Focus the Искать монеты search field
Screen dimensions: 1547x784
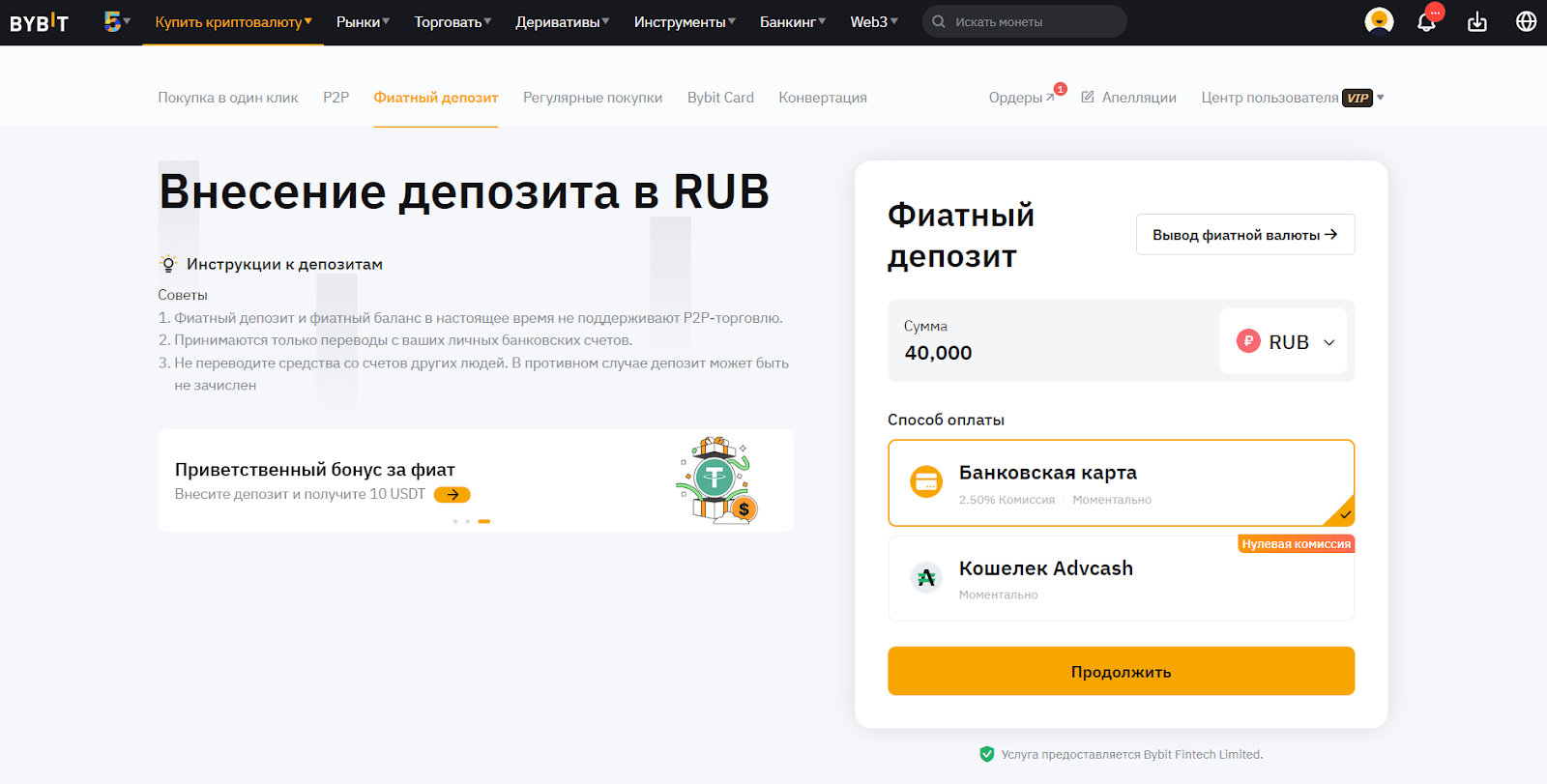[x=1025, y=21]
